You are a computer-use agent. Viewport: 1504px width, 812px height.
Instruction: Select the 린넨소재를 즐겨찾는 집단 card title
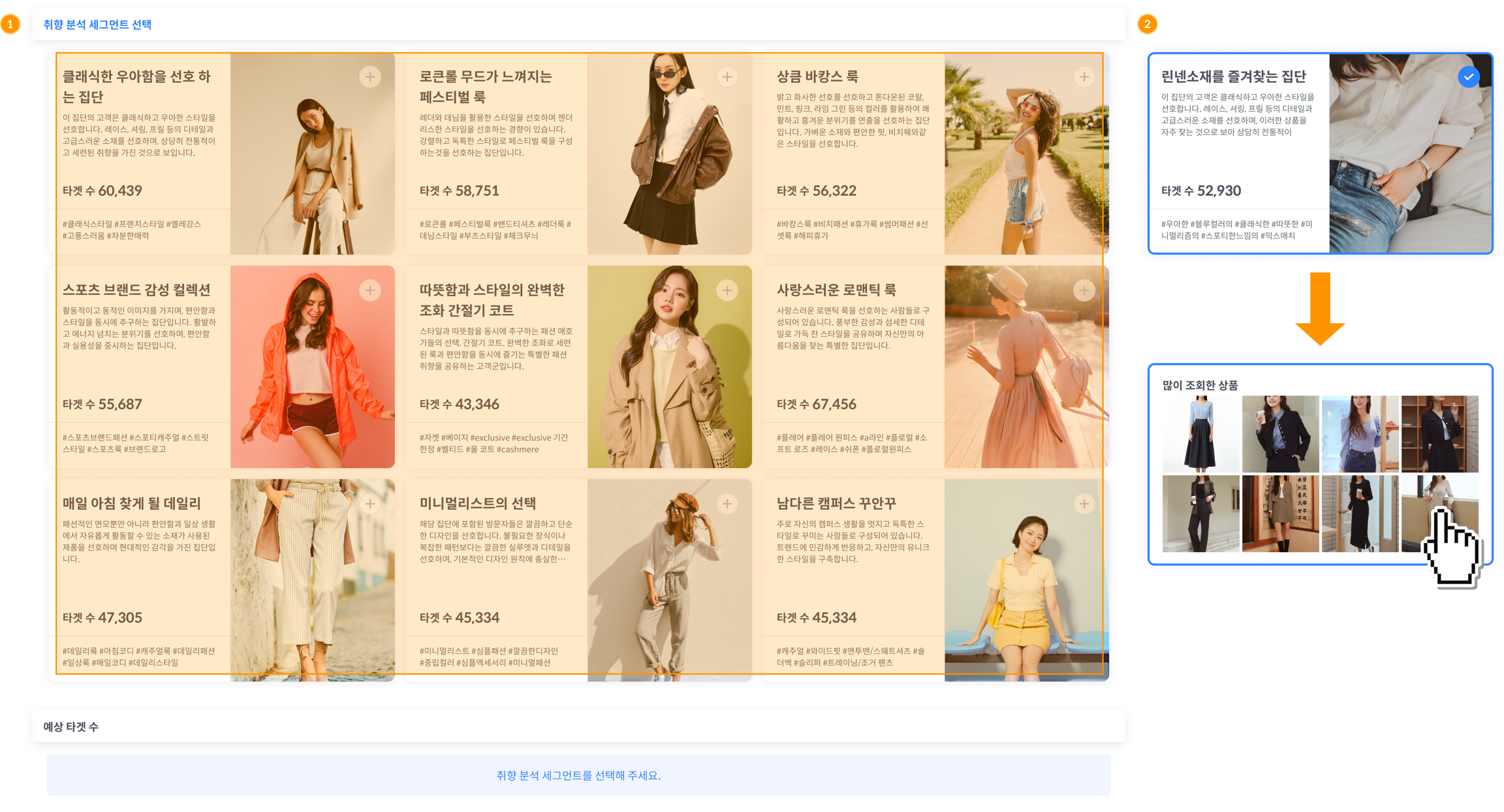click(x=1233, y=77)
